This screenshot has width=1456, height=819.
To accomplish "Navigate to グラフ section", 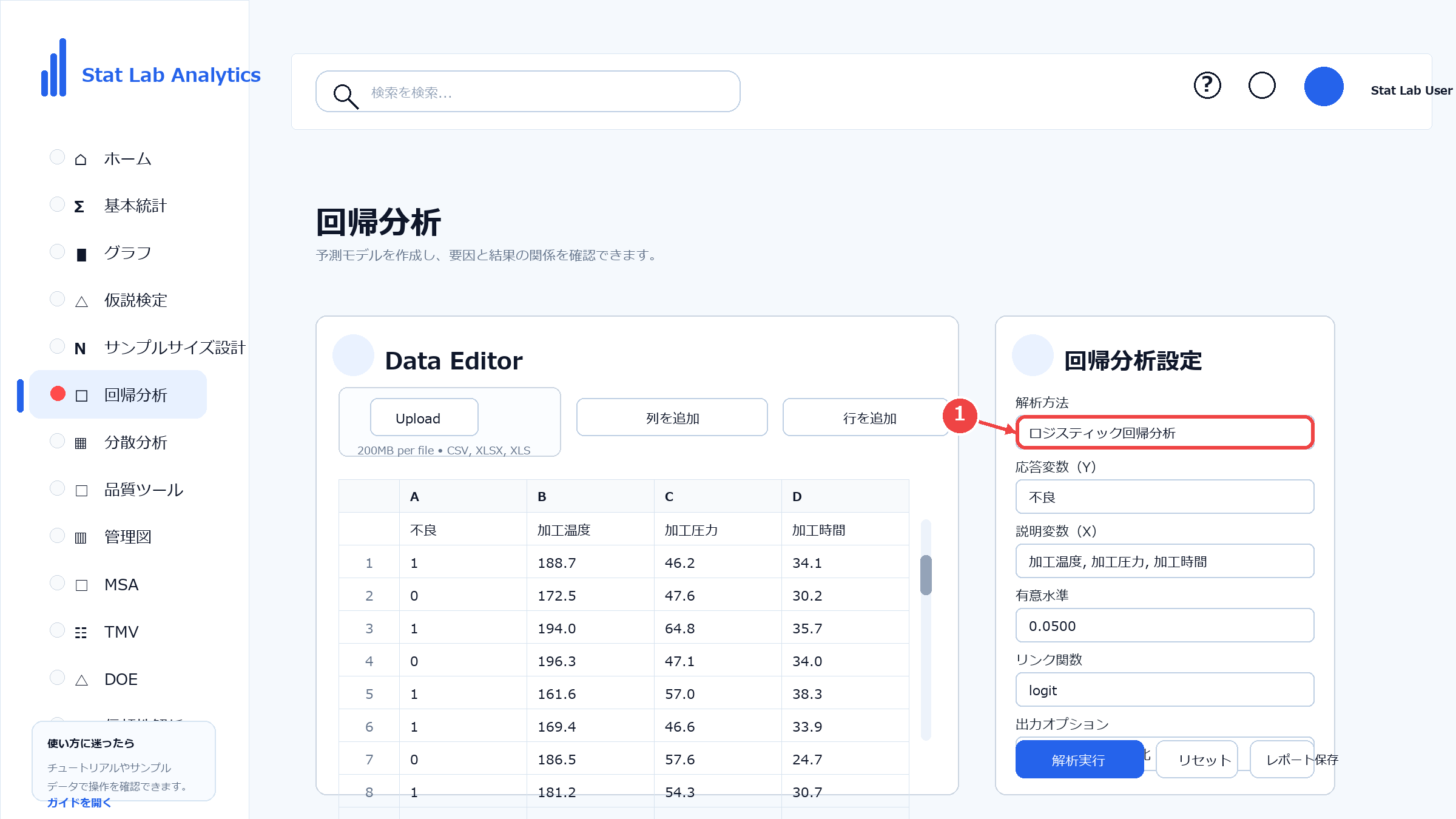I will [128, 254].
